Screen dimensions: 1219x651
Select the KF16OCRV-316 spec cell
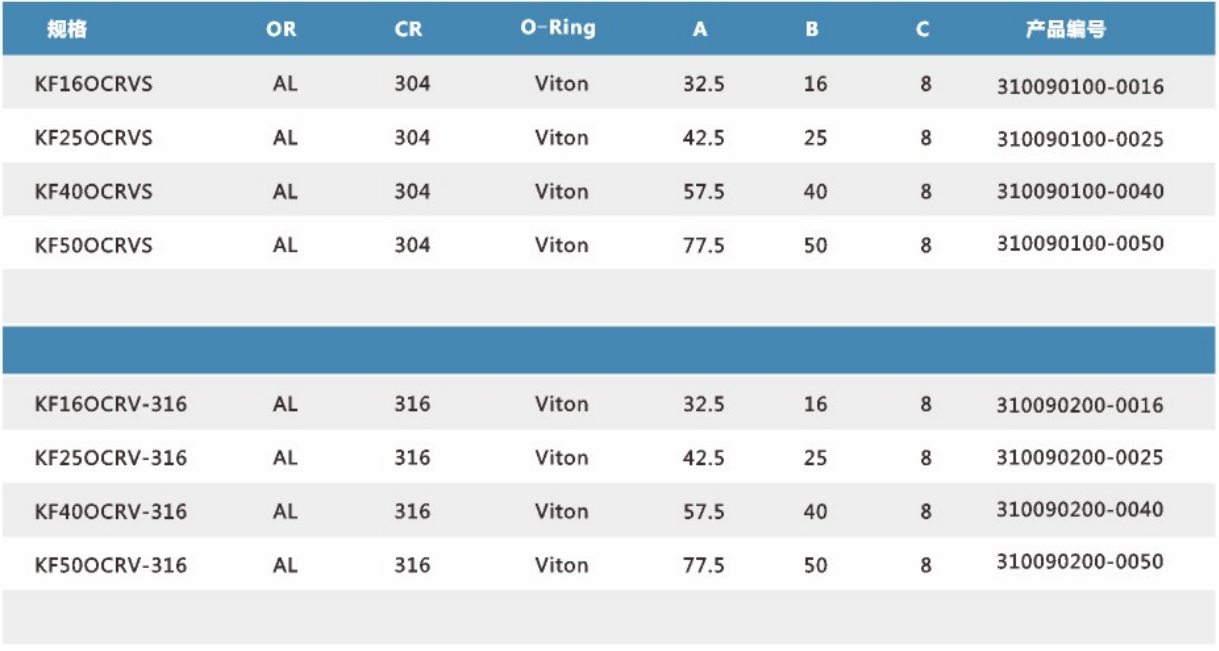(x=110, y=405)
